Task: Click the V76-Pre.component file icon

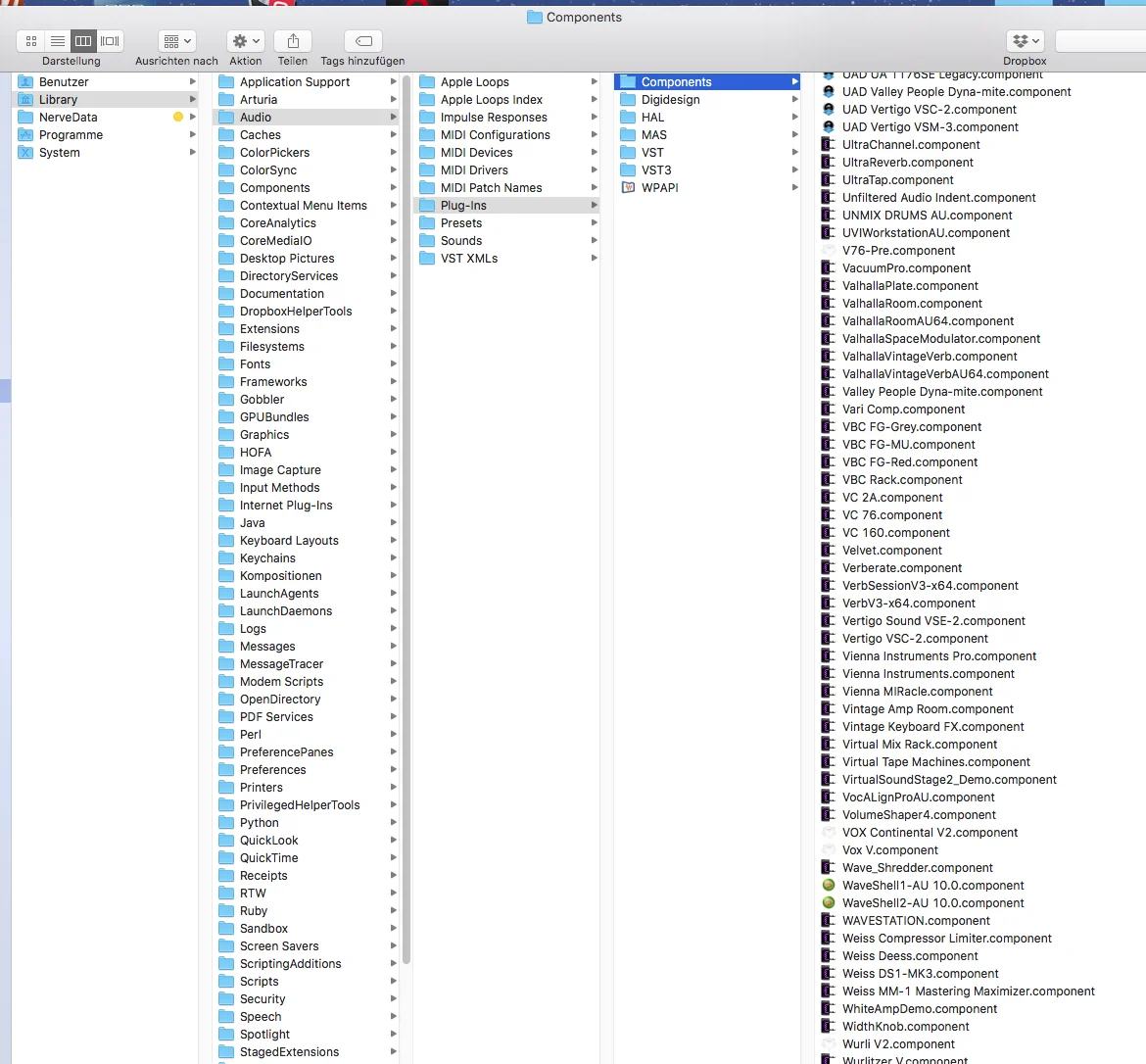Action: point(828,250)
